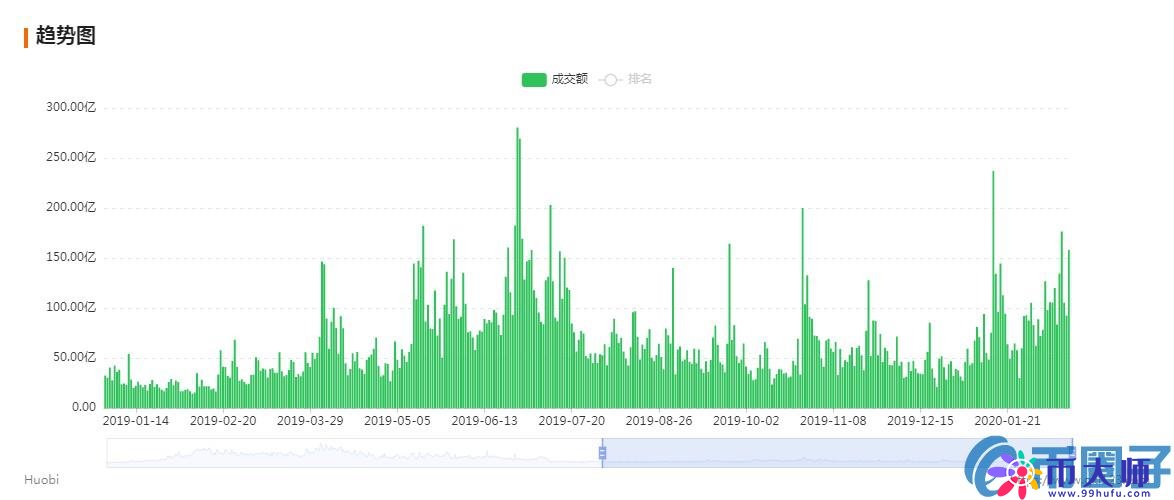The height and width of the screenshot is (500, 1174).
Task: Click the 2019-08-26 x-axis date label
Action: point(660,421)
